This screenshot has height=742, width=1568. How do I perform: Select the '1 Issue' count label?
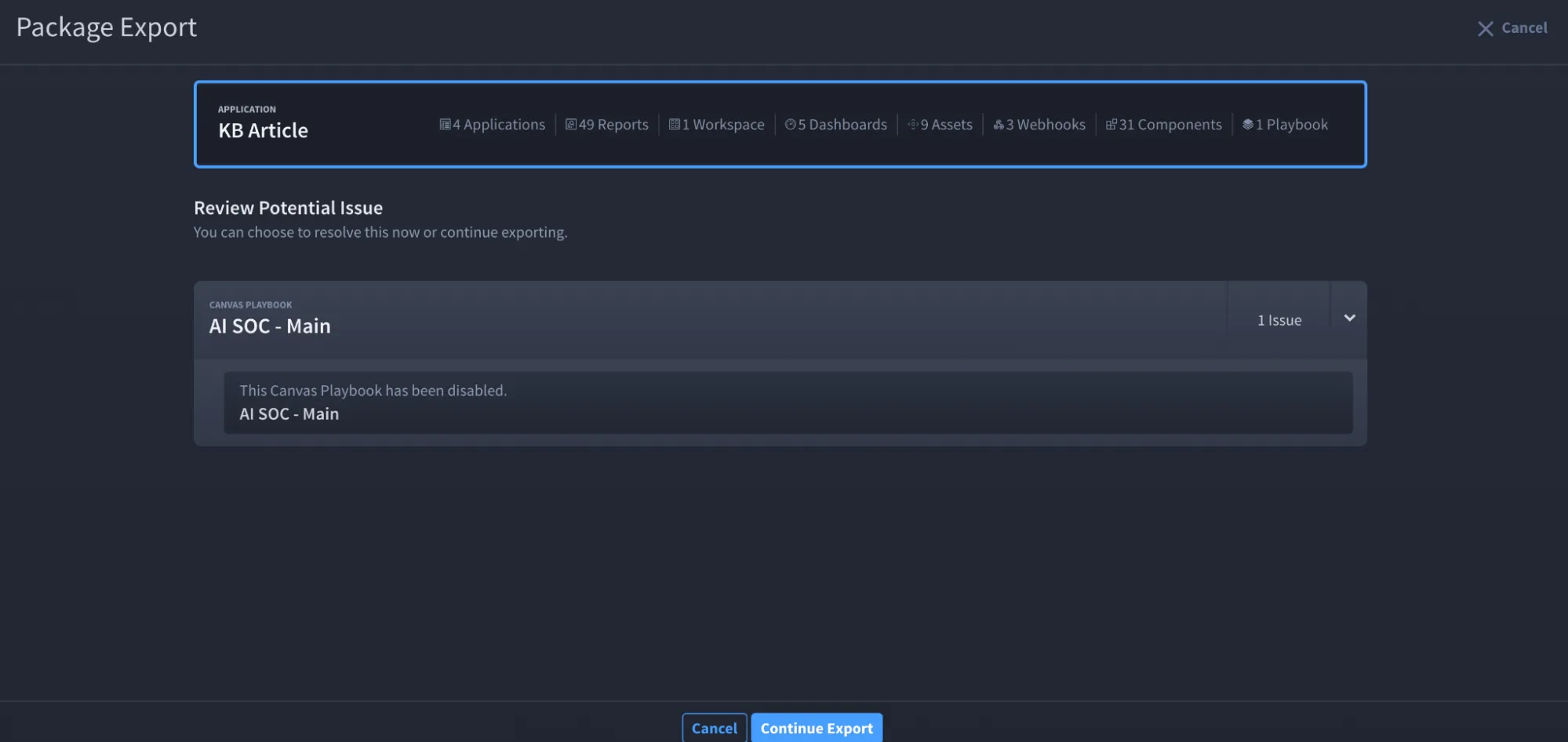(1279, 320)
